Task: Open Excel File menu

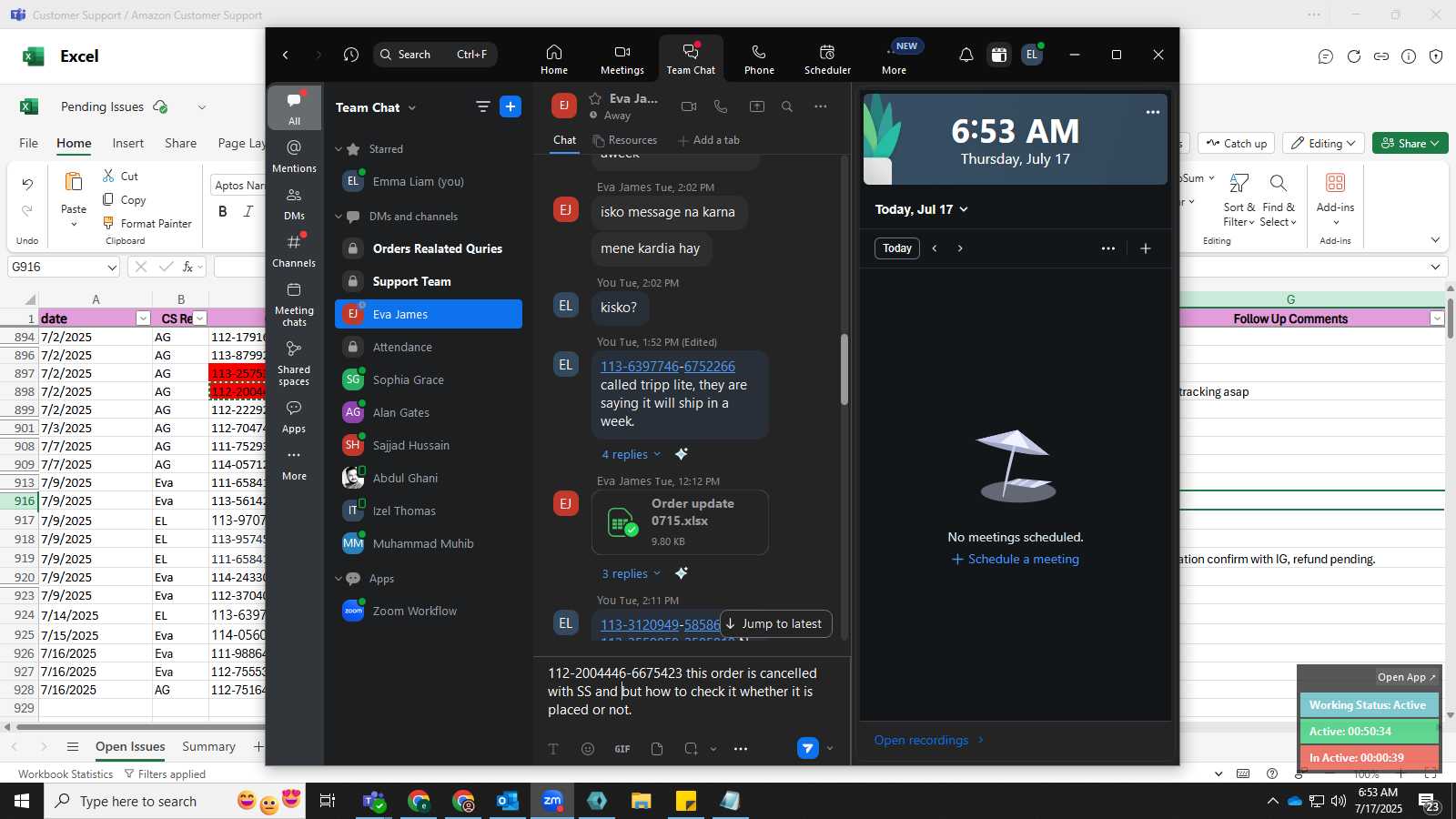Action: [29, 143]
